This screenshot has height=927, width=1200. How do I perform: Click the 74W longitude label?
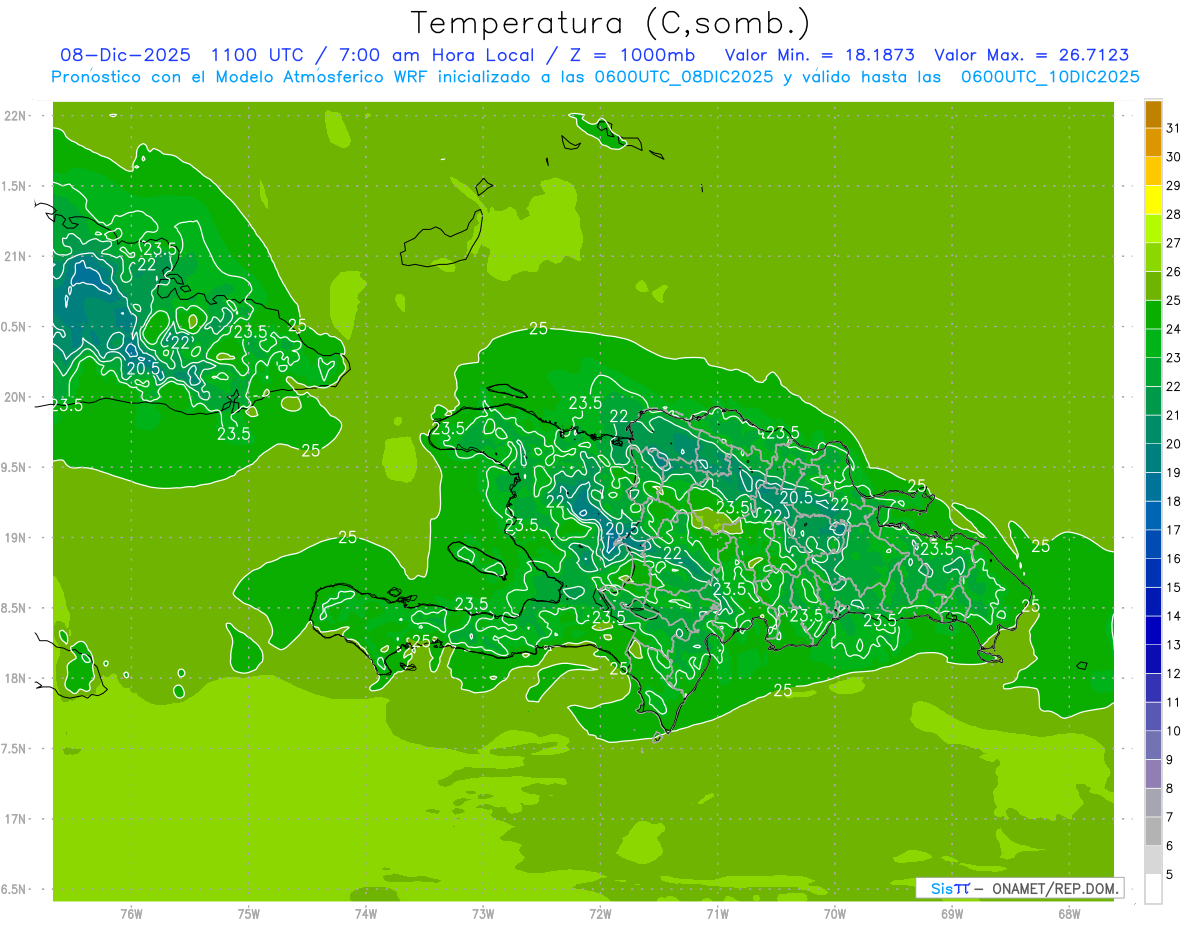coord(366,913)
